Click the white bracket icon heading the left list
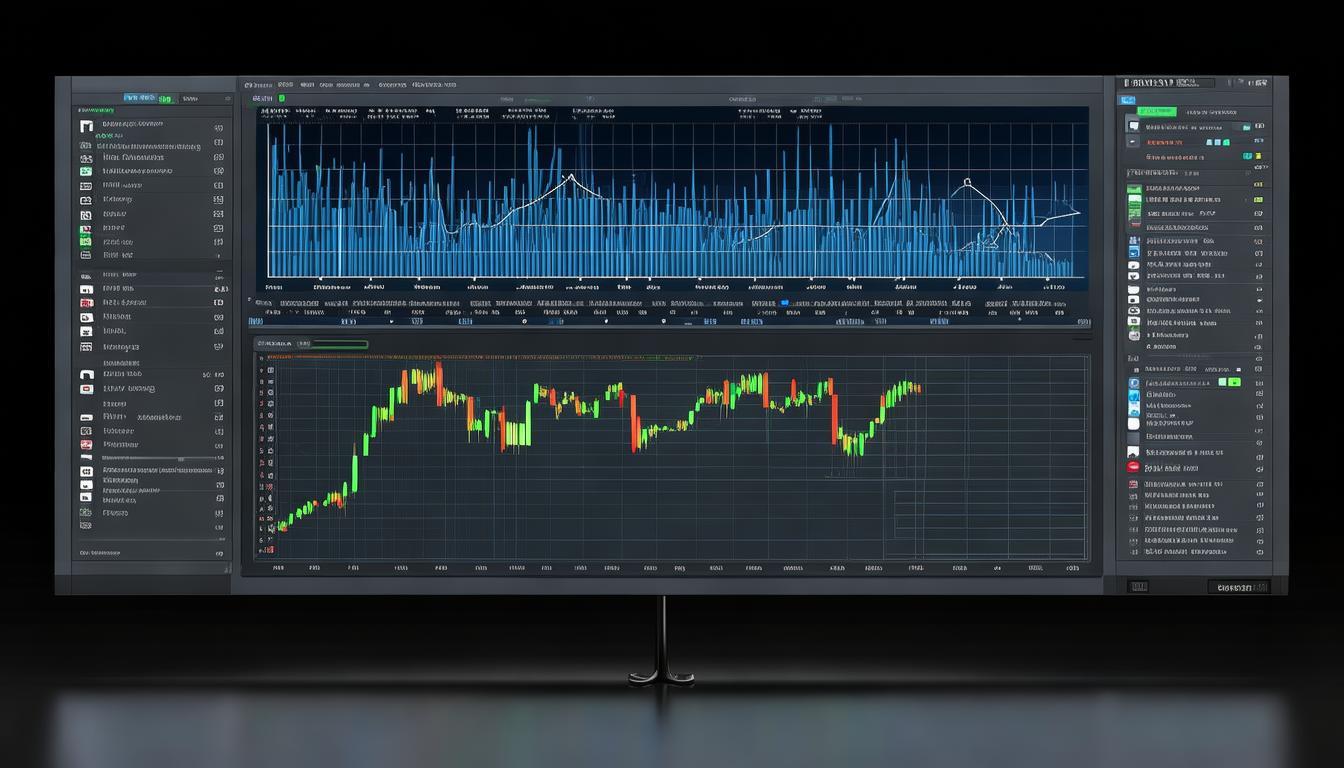1344x768 pixels. point(86,126)
